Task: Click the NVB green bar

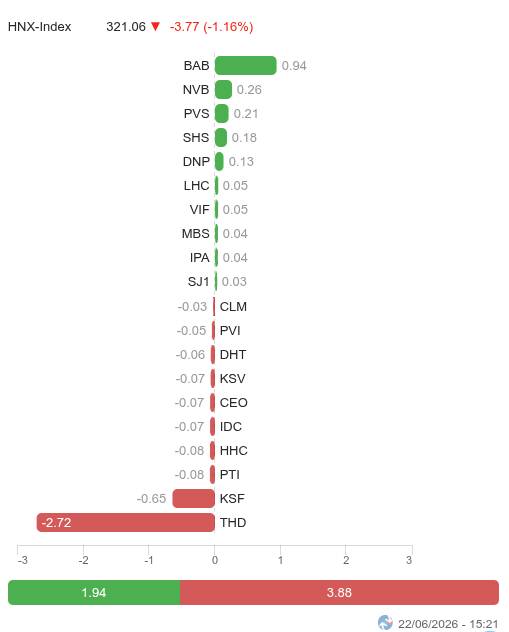Action: (x=223, y=89)
